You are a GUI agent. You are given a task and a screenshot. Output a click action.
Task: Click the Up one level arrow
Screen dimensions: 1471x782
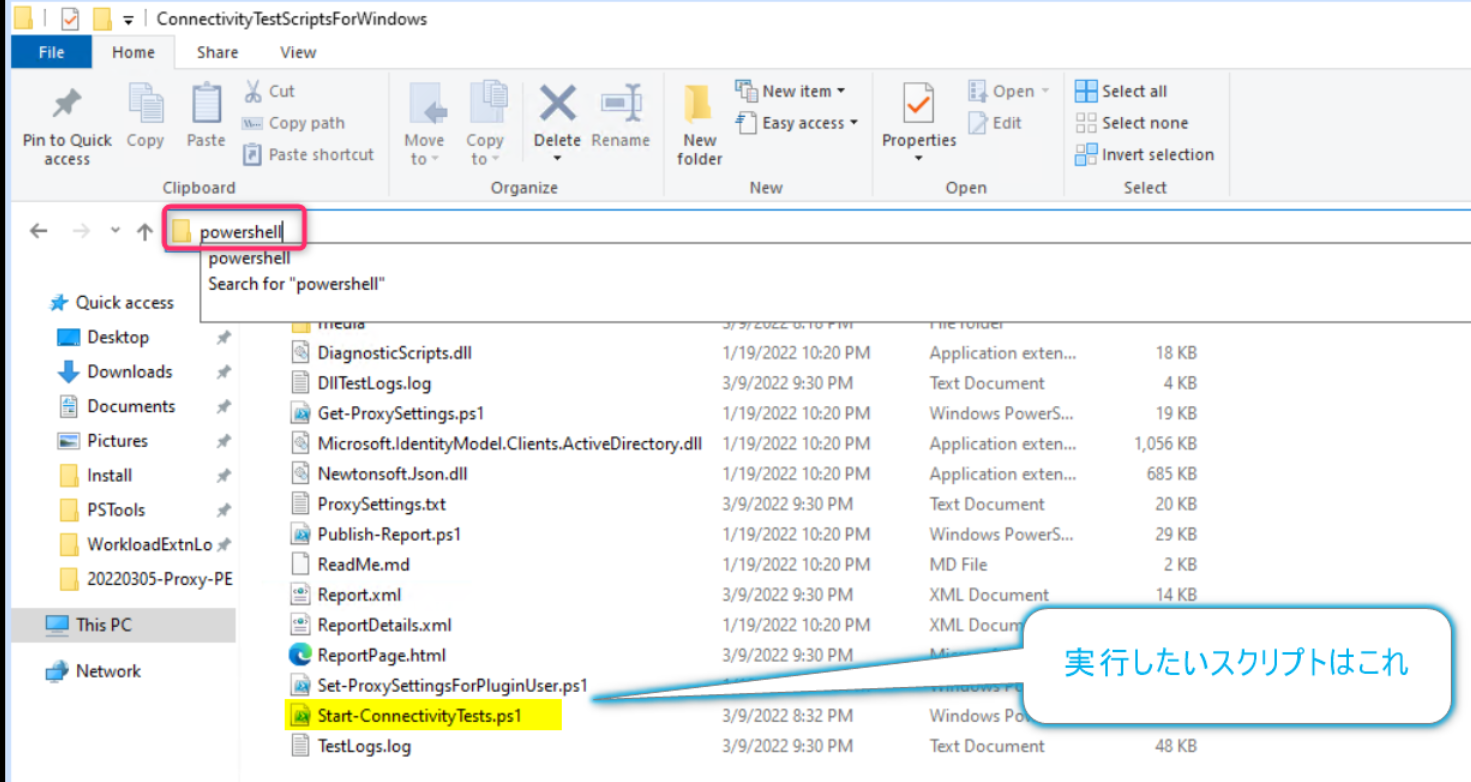(x=145, y=231)
